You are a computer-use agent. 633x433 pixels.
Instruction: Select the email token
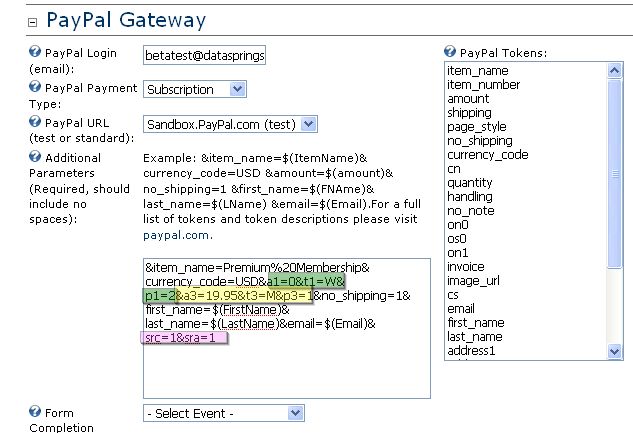[x=461, y=309]
